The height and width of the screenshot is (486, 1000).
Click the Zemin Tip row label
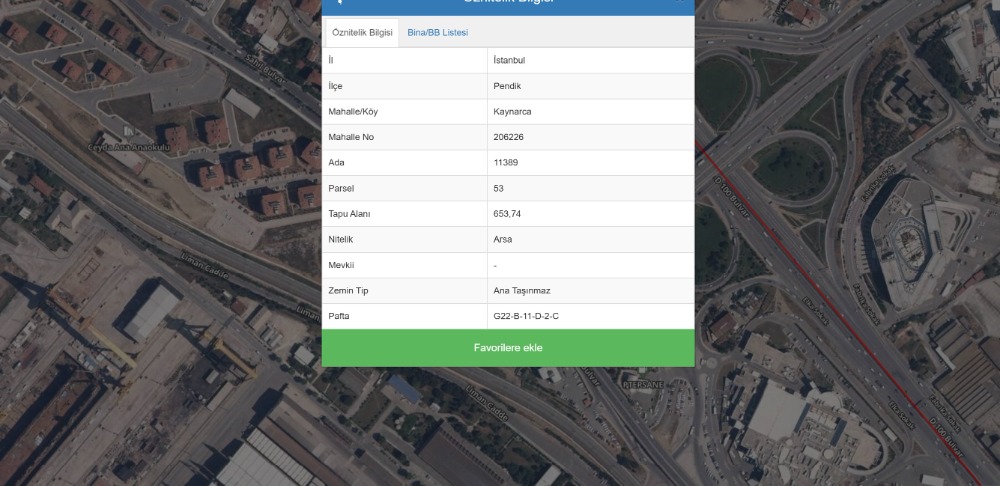(348, 290)
